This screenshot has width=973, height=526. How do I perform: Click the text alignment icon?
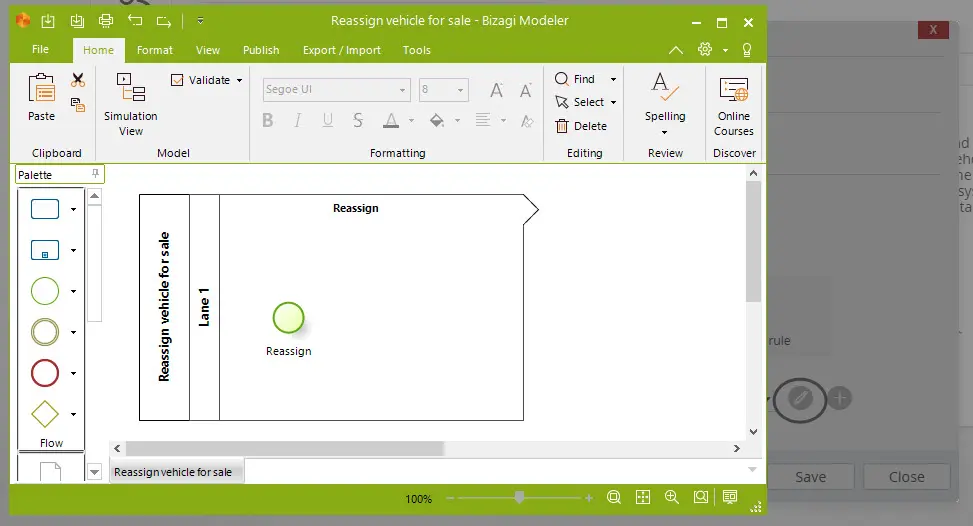coord(483,120)
